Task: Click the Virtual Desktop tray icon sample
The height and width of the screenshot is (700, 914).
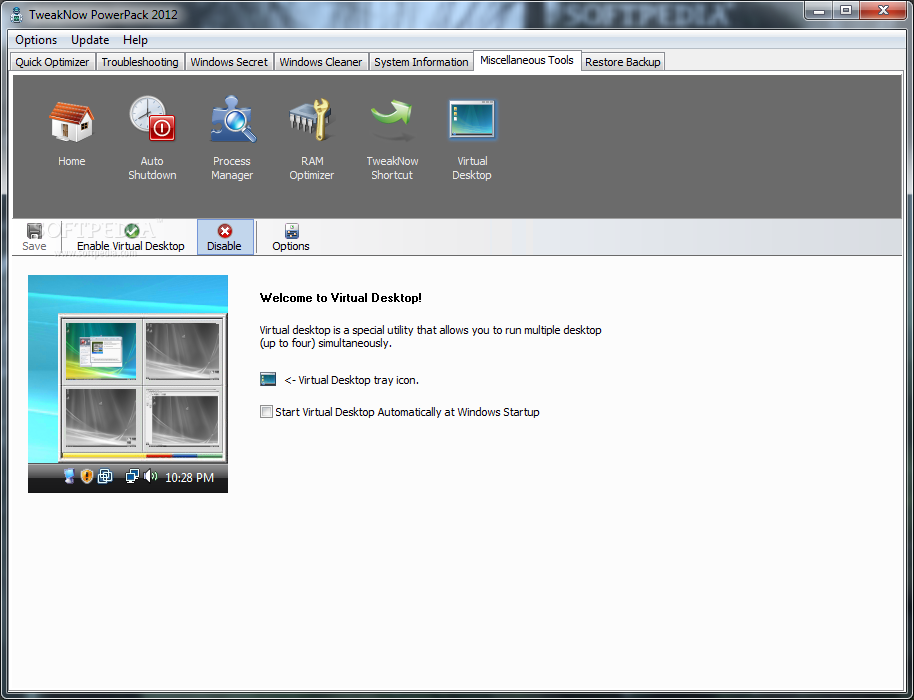Action: click(x=268, y=380)
